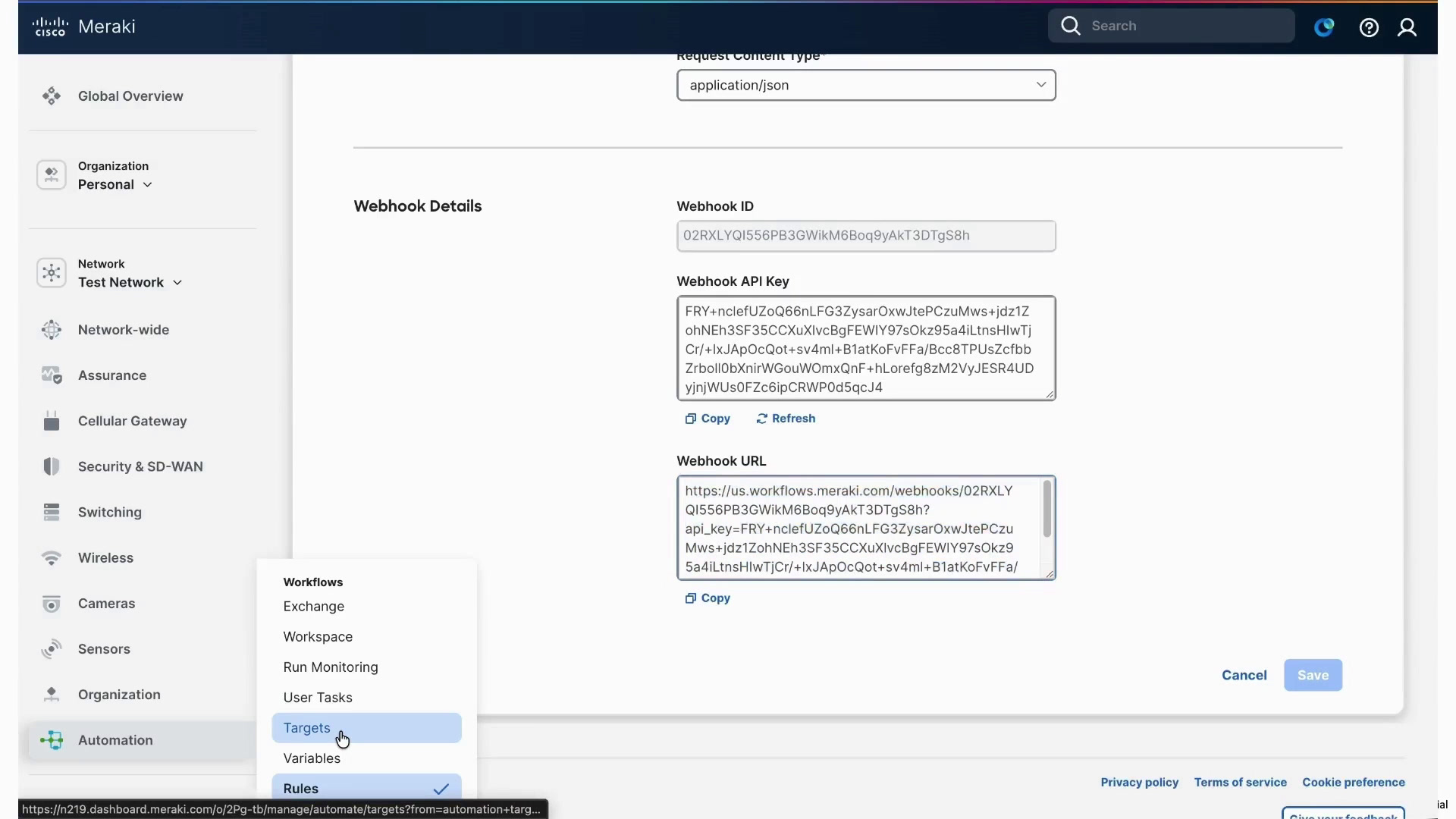Image resolution: width=1456 pixels, height=819 pixels.
Task: Open Security & SD-WAN shield icon
Action: coord(52,466)
